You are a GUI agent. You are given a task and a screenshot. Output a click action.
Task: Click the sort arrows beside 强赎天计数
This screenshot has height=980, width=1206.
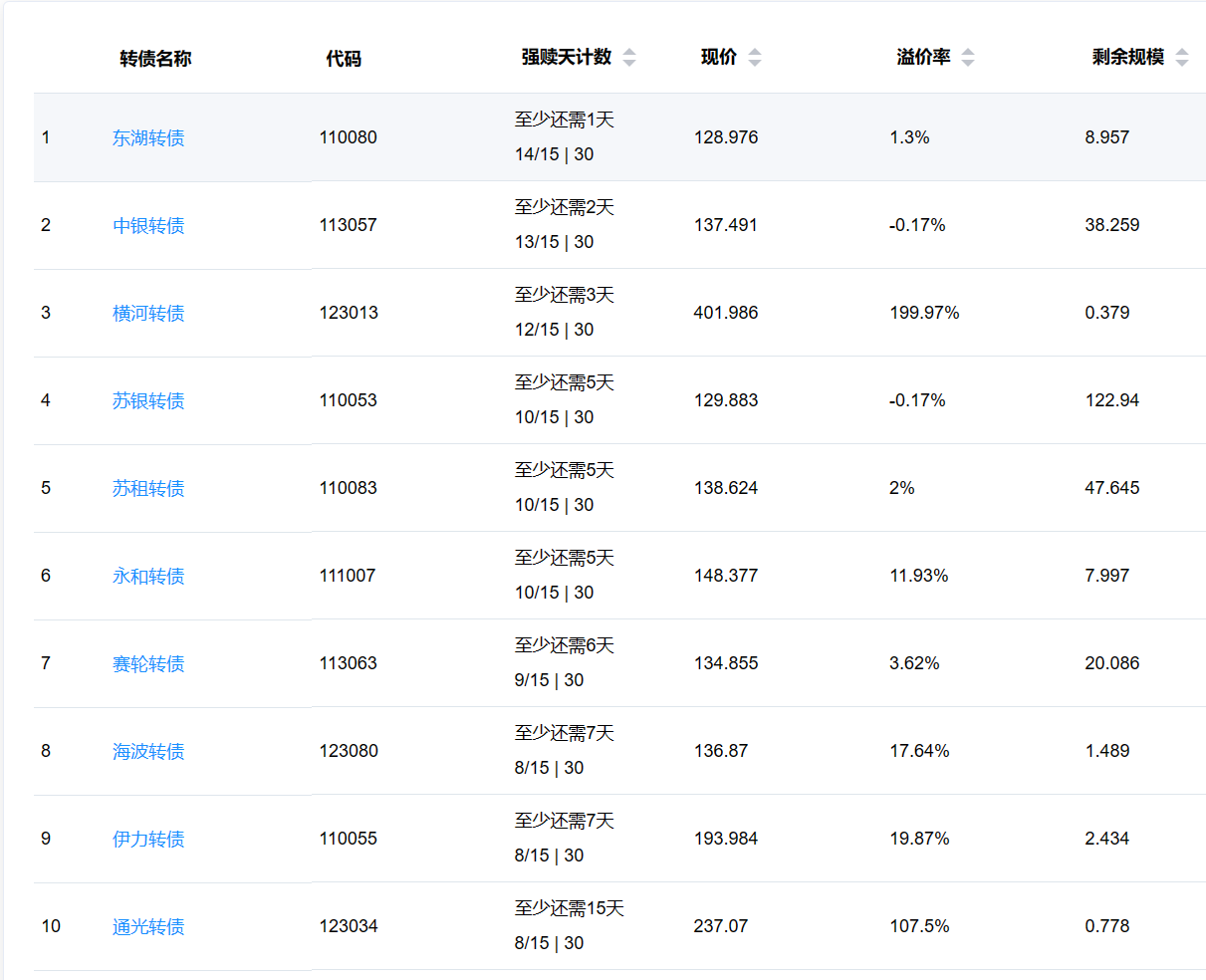629,58
